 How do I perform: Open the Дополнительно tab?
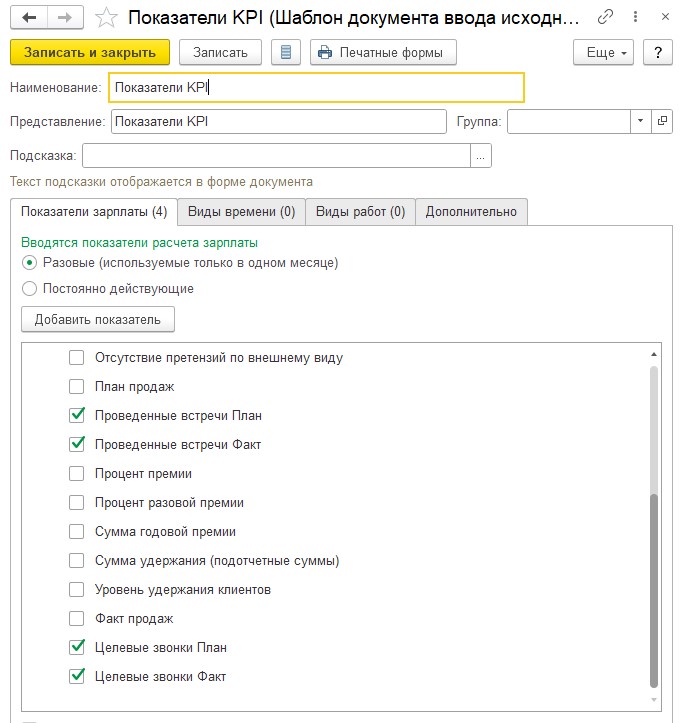tap(471, 212)
